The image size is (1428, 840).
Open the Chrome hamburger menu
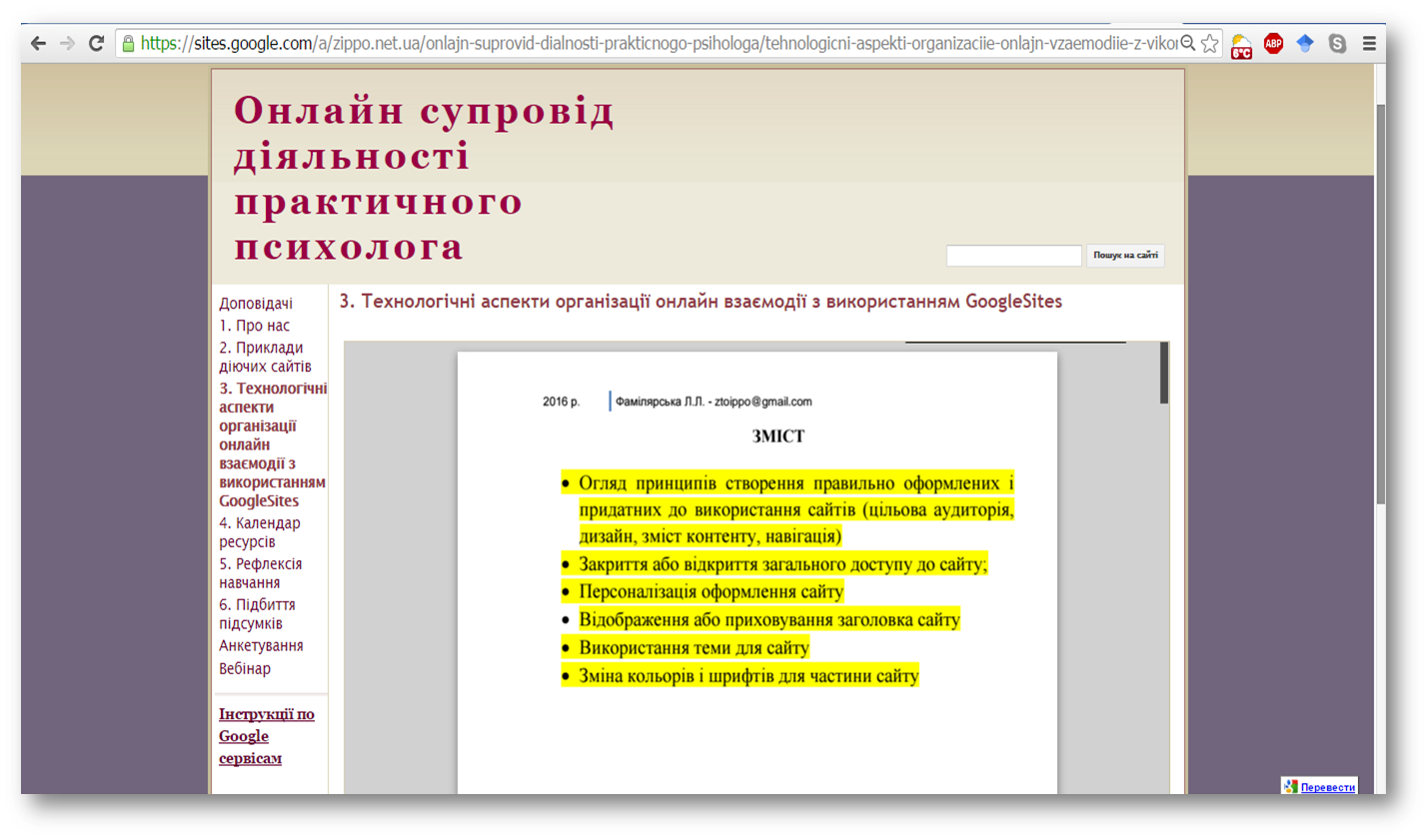click(1369, 43)
